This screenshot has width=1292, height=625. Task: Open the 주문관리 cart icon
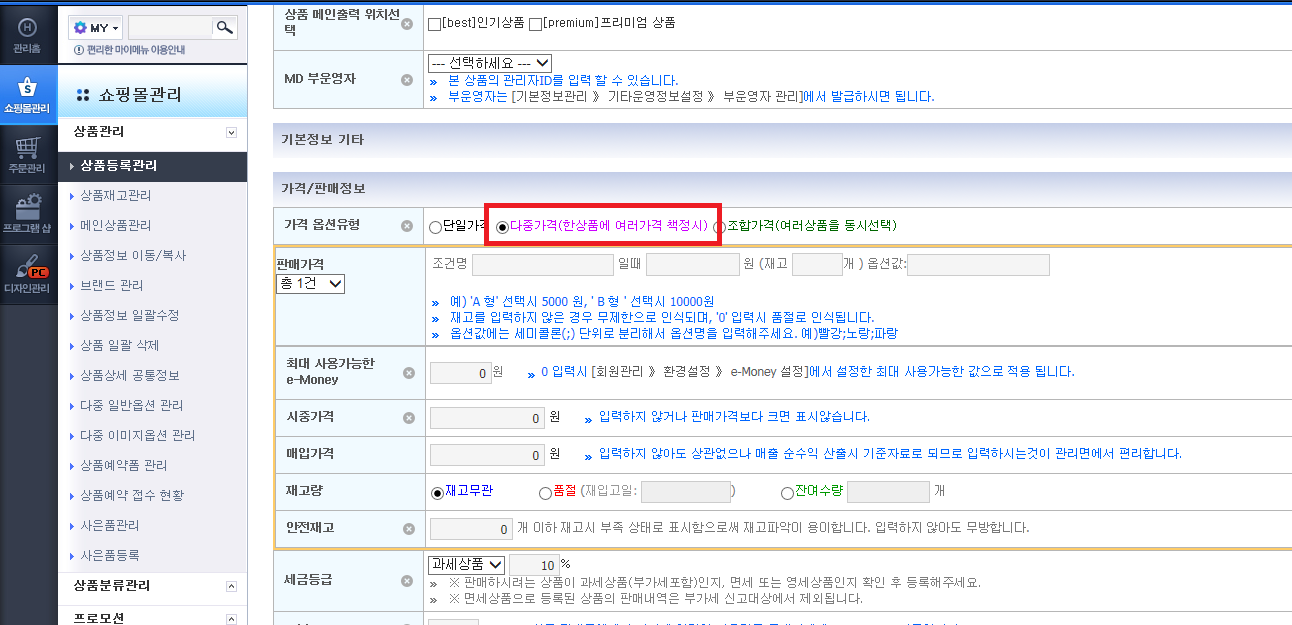click(x=28, y=155)
